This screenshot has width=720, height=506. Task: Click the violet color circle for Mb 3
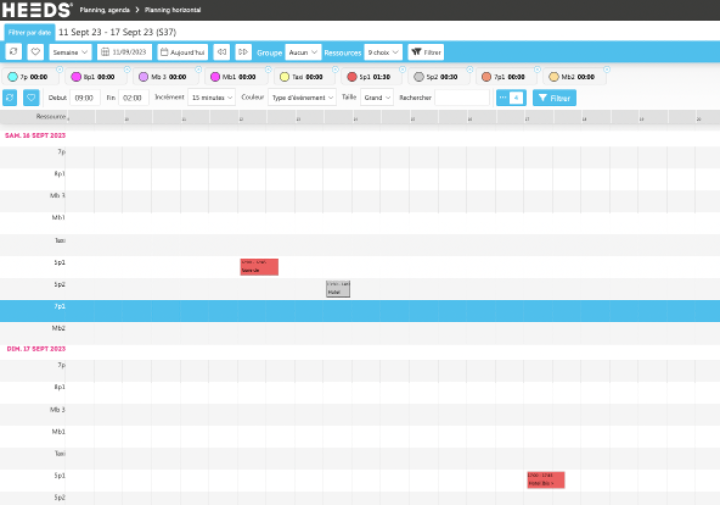pos(144,77)
